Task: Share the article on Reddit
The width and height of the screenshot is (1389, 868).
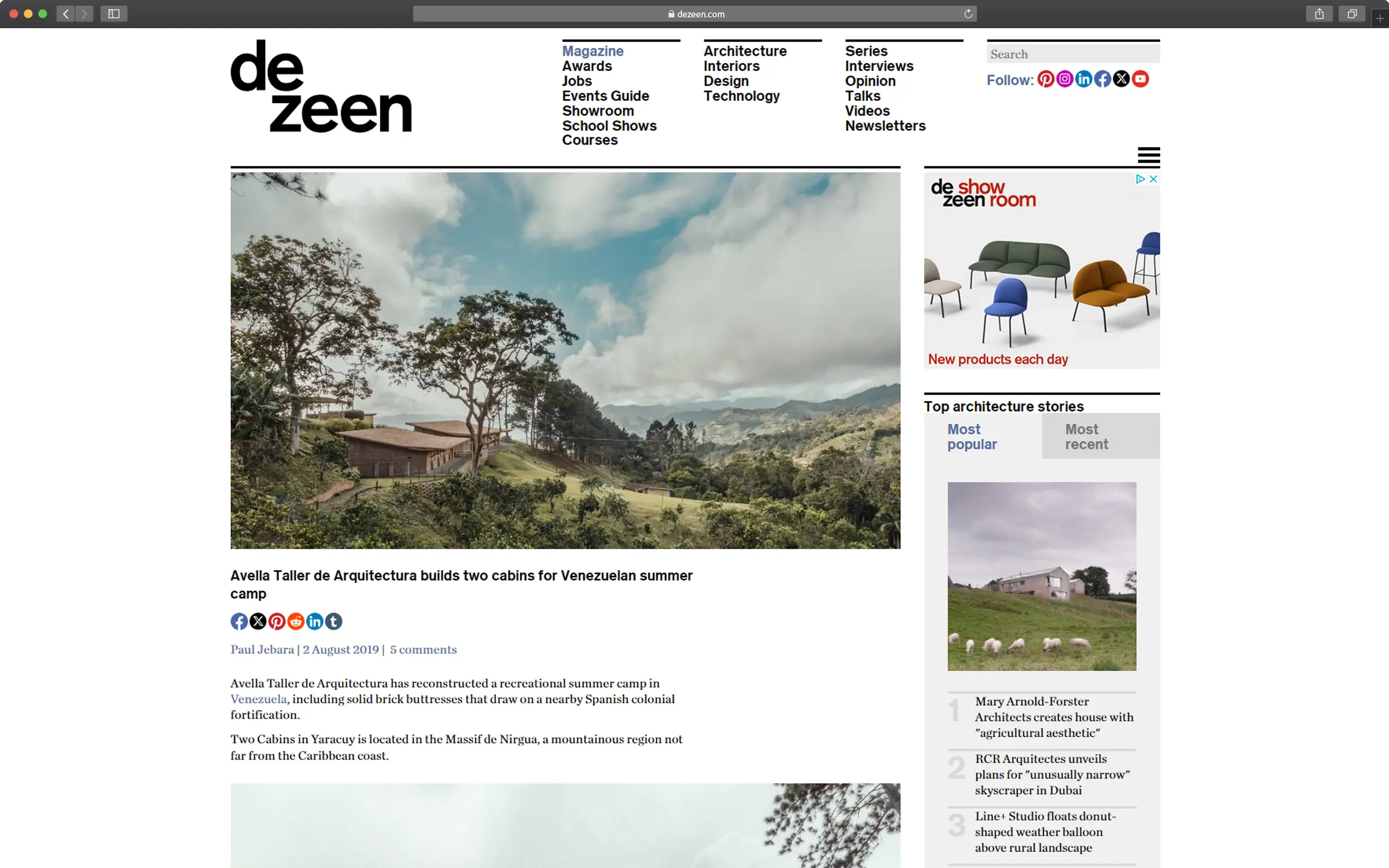Action: [x=296, y=621]
